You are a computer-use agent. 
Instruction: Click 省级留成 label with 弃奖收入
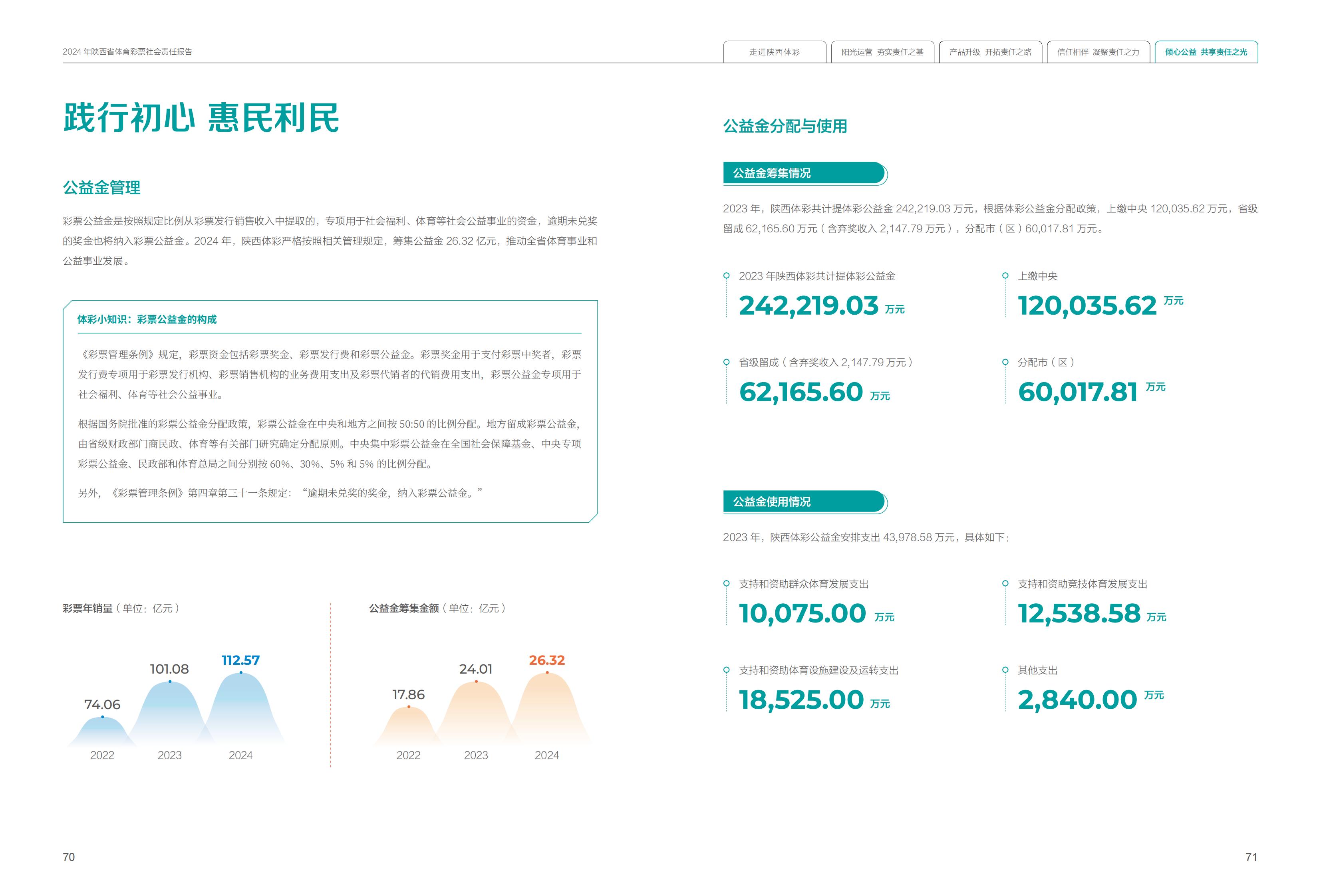click(826, 363)
